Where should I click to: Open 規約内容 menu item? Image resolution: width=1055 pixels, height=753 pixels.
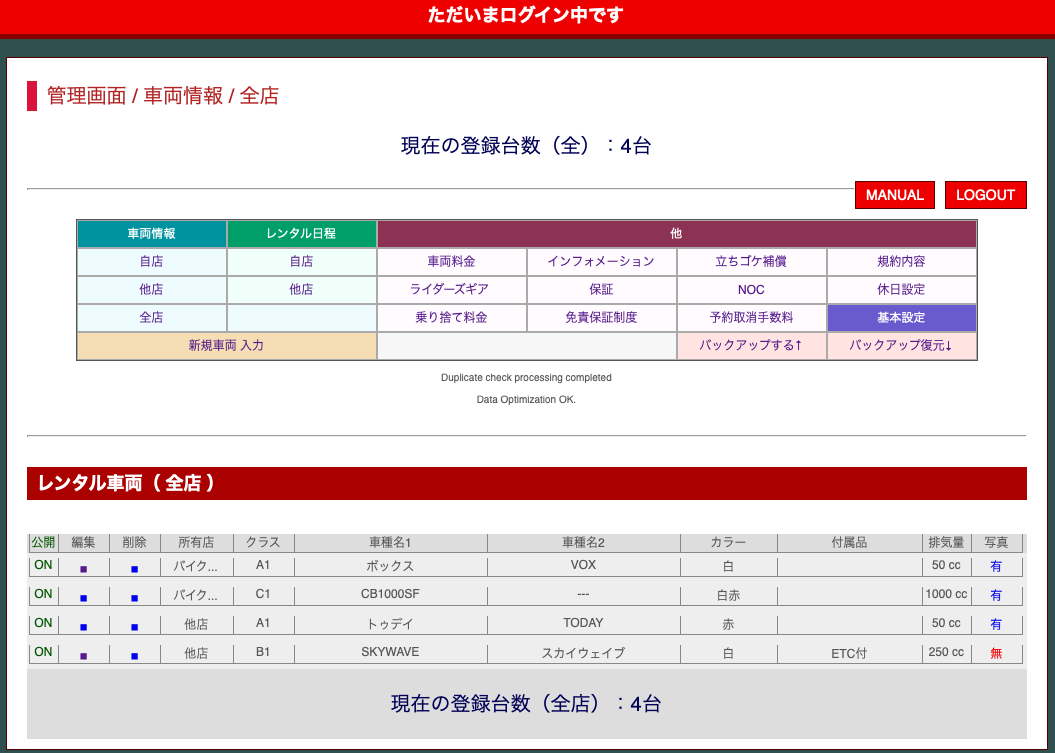[901, 262]
